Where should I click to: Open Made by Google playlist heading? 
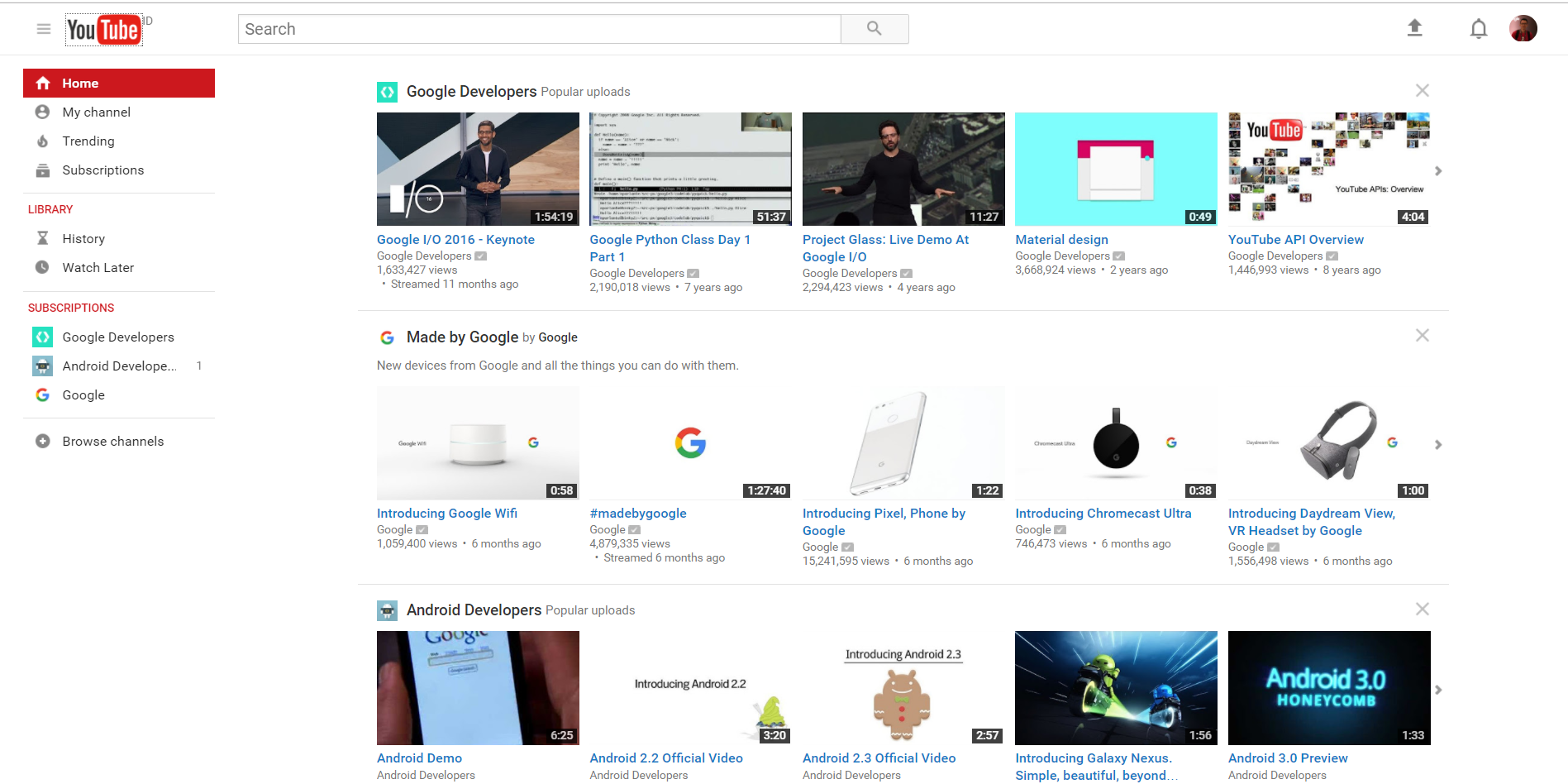(x=463, y=337)
